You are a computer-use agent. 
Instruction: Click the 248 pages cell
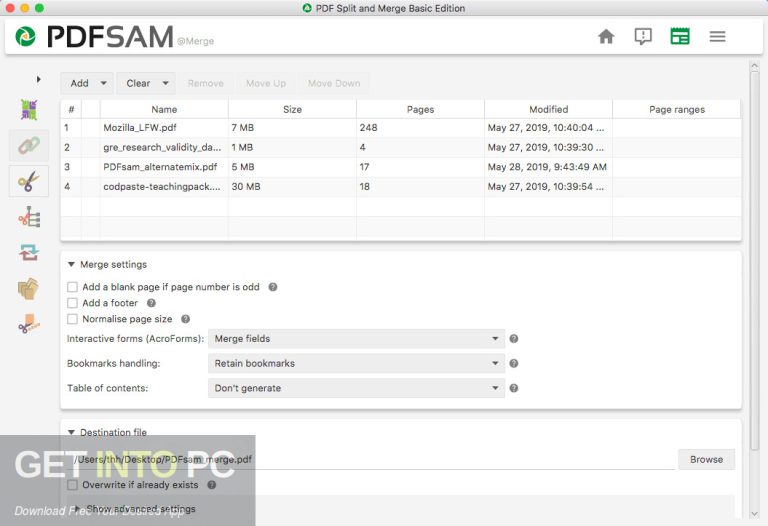(420, 128)
